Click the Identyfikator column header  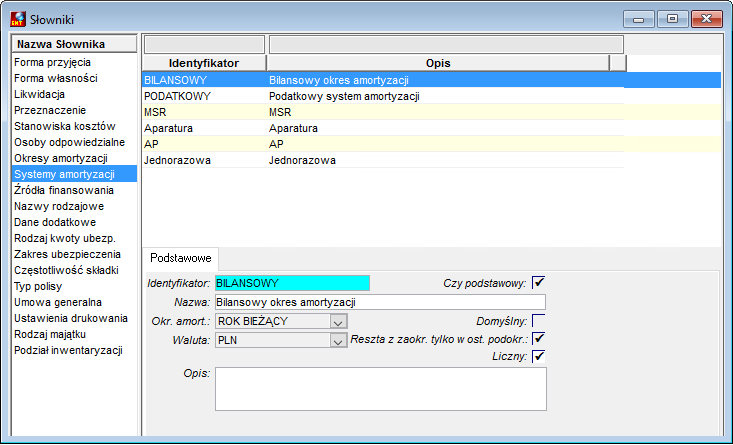(204, 63)
